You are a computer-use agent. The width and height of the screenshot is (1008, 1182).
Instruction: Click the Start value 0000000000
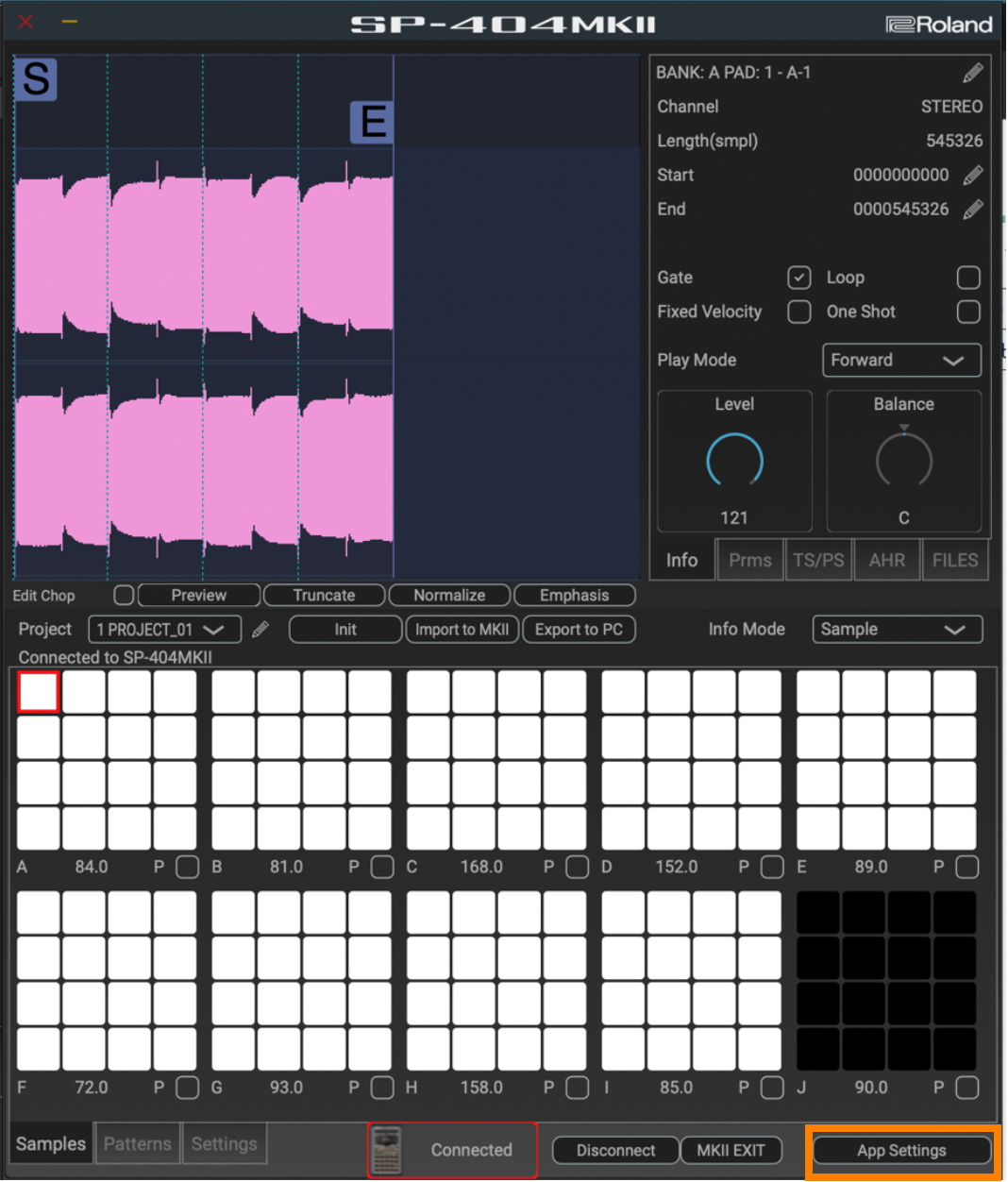(x=901, y=176)
